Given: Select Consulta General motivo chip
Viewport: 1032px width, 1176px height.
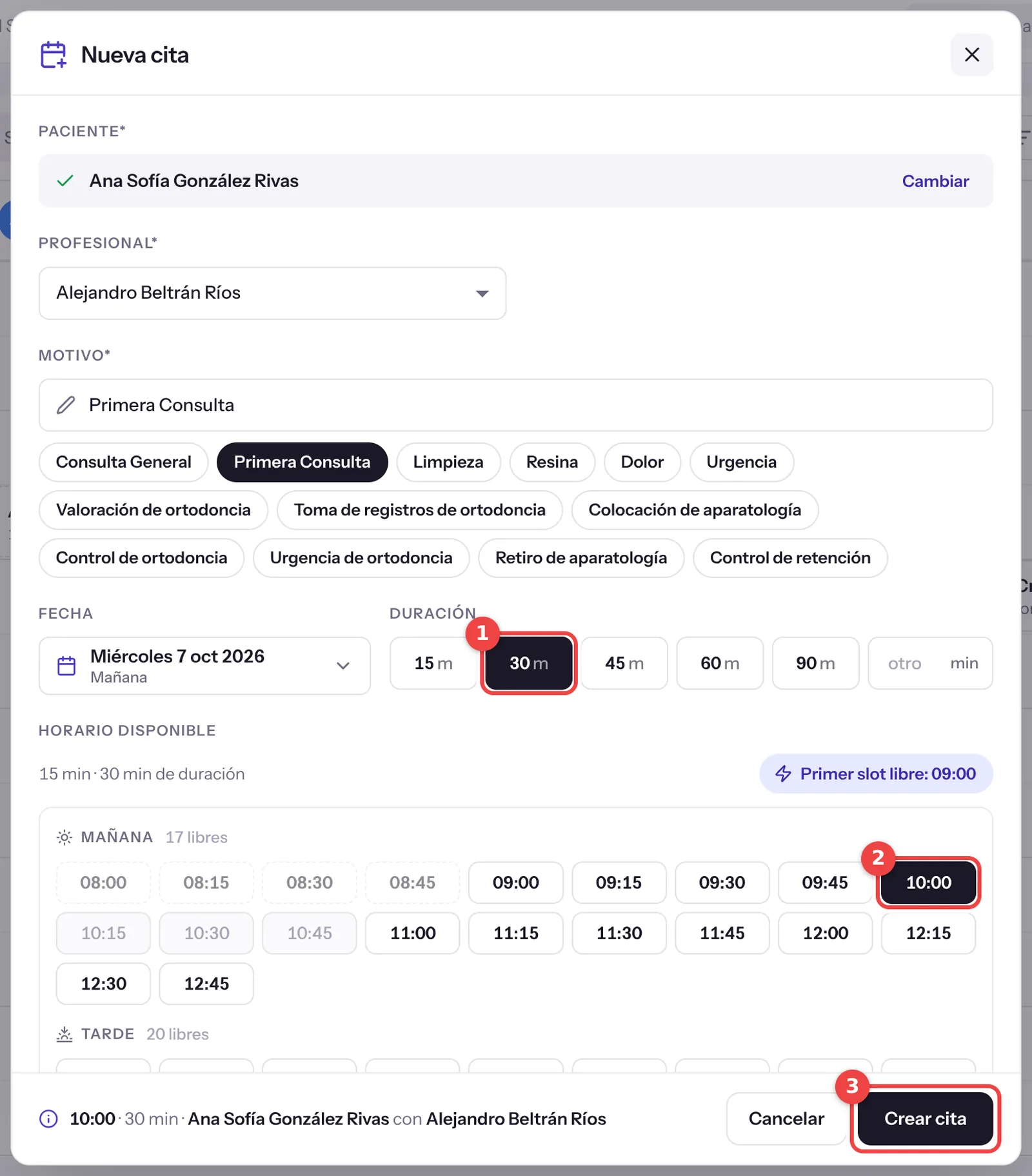Looking at the screenshot, I should pyautogui.click(x=124, y=462).
